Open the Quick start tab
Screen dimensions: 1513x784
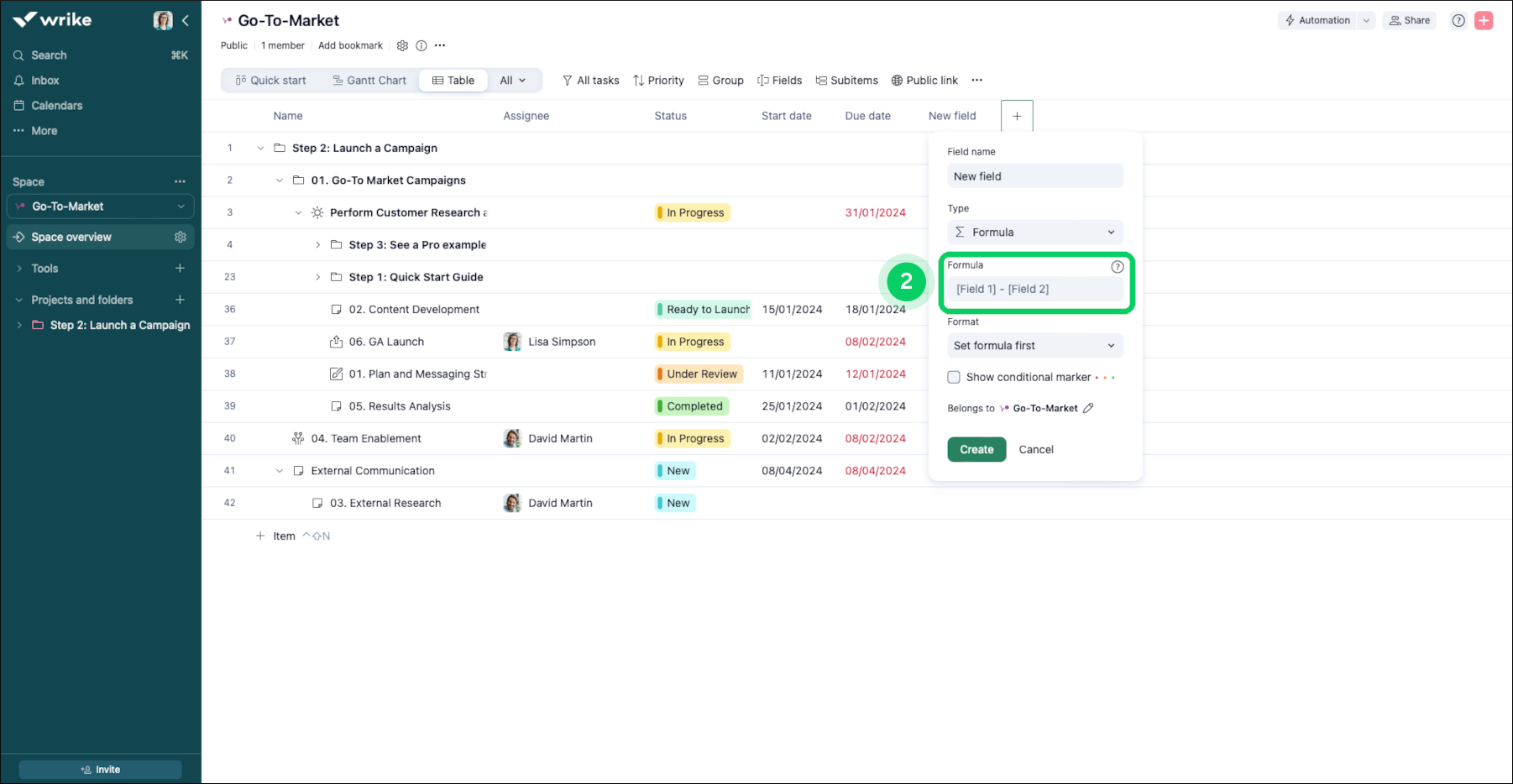pyautogui.click(x=271, y=81)
